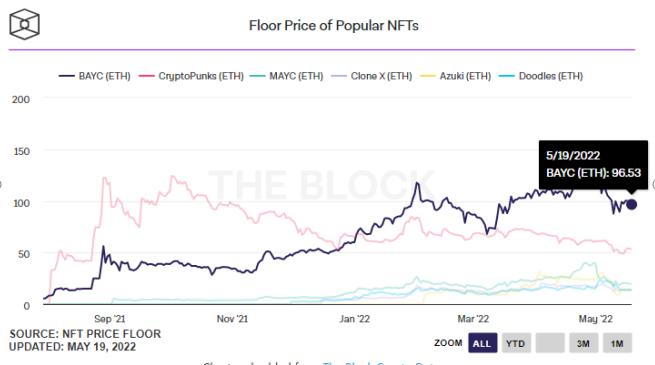Toggle Clone X (ETH) legend item
The width and height of the screenshot is (655, 365).
click(x=371, y=76)
